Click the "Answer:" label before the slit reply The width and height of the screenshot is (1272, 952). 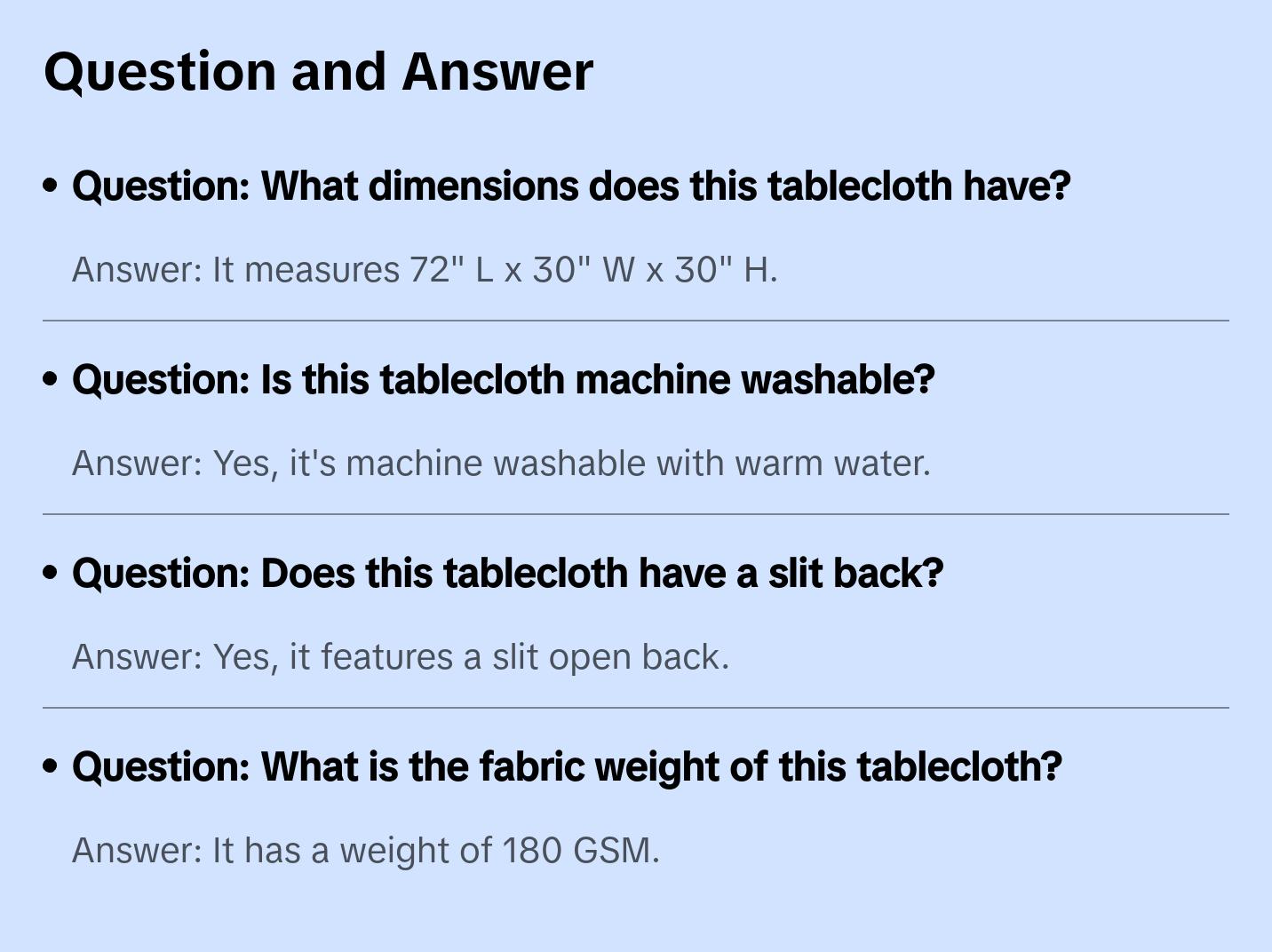pyautogui.click(x=137, y=657)
